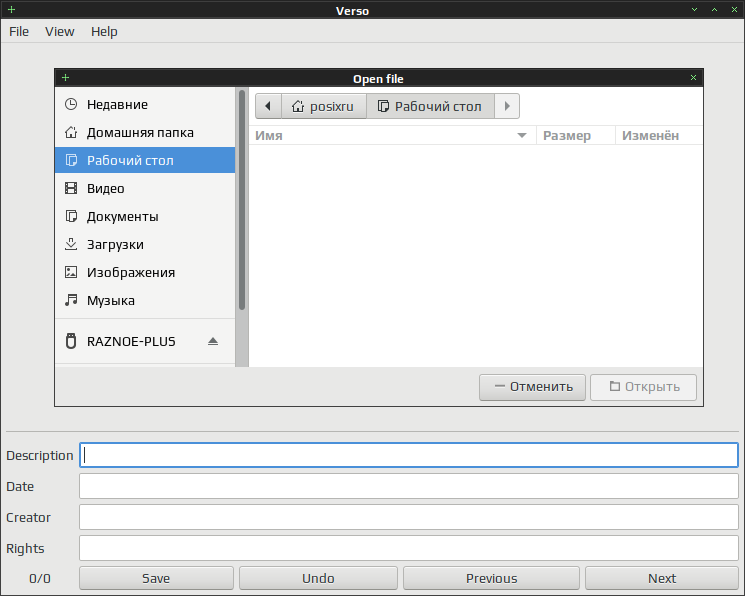This screenshot has height=596, width=745.
Task: Click the Undo button
Action: [318, 578]
